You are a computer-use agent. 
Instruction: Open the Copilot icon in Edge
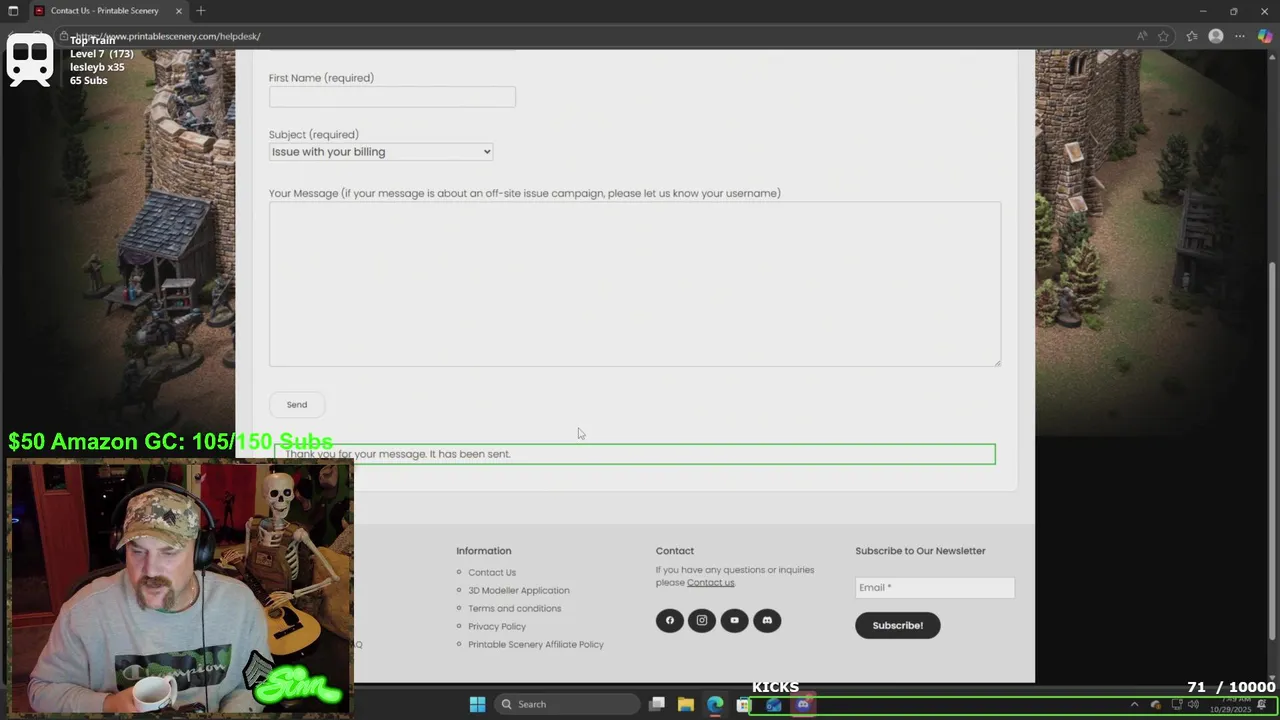coord(1265,36)
